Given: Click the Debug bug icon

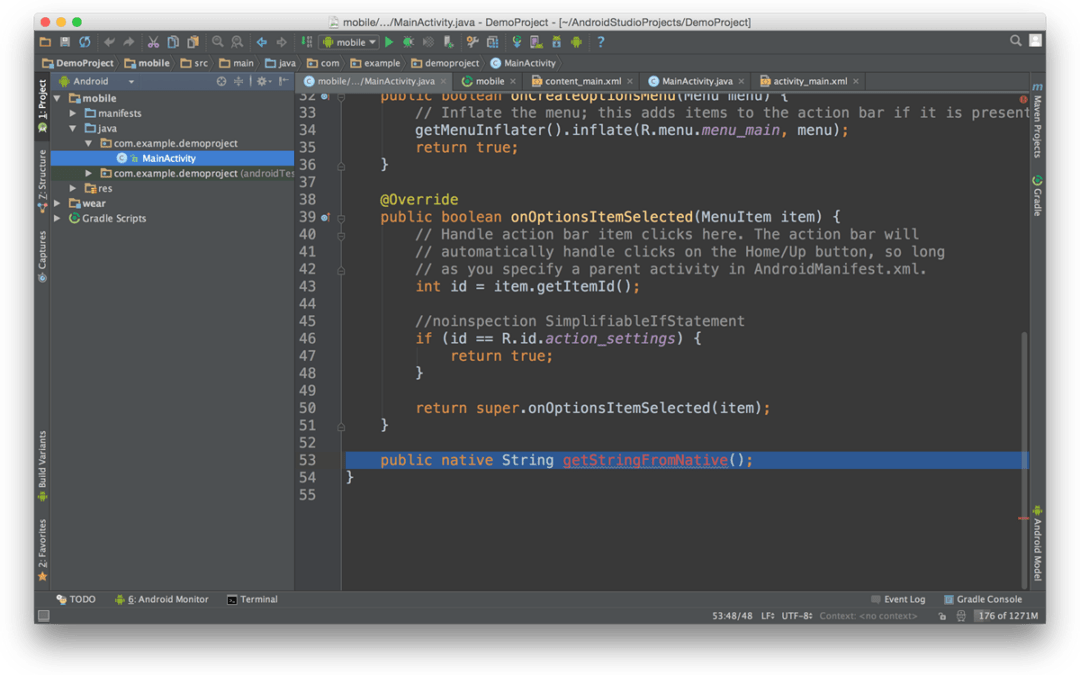Looking at the screenshot, I should tap(408, 42).
